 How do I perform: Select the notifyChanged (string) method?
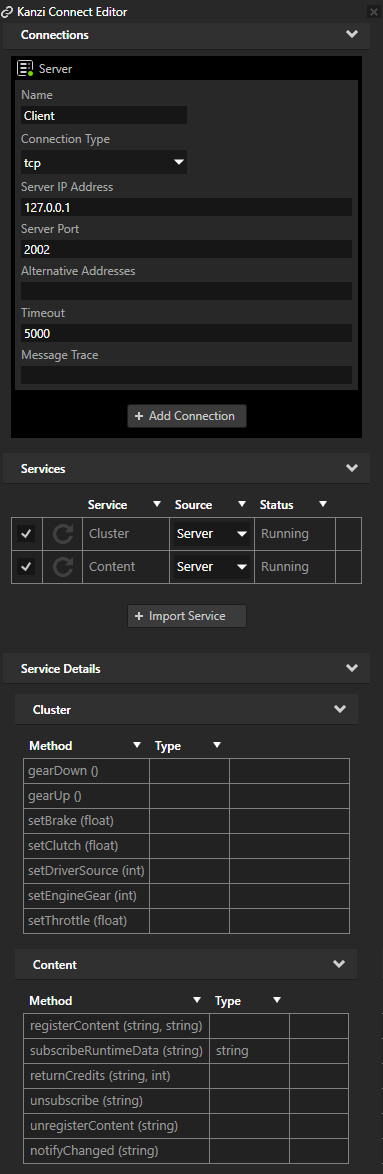pos(116,1150)
